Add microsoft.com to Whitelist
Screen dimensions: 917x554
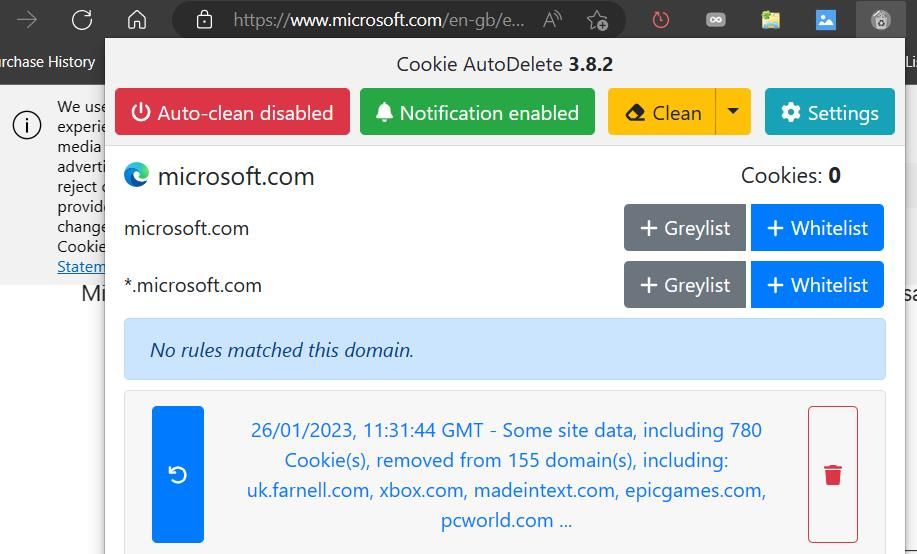point(817,228)
